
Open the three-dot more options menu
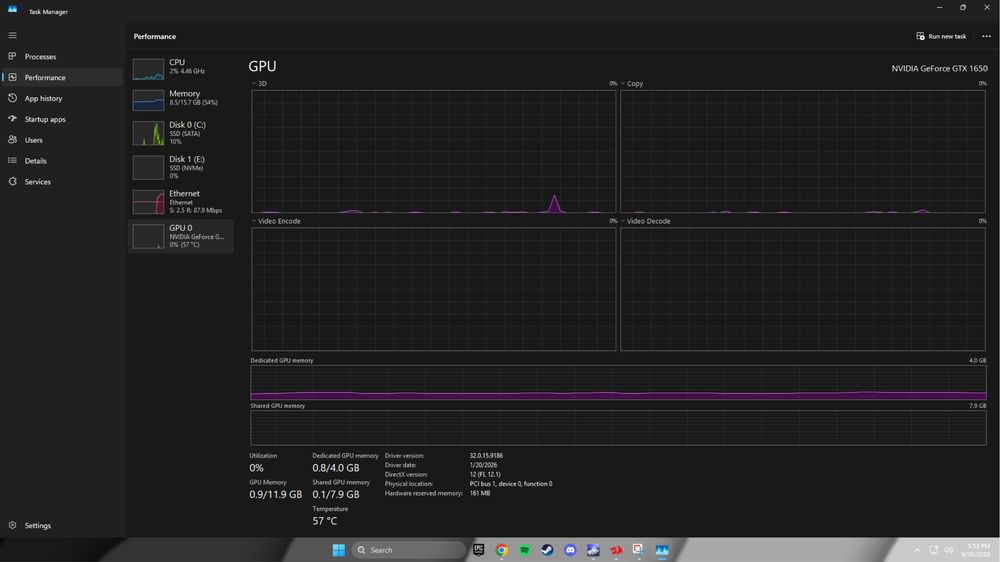coord(986,36)
